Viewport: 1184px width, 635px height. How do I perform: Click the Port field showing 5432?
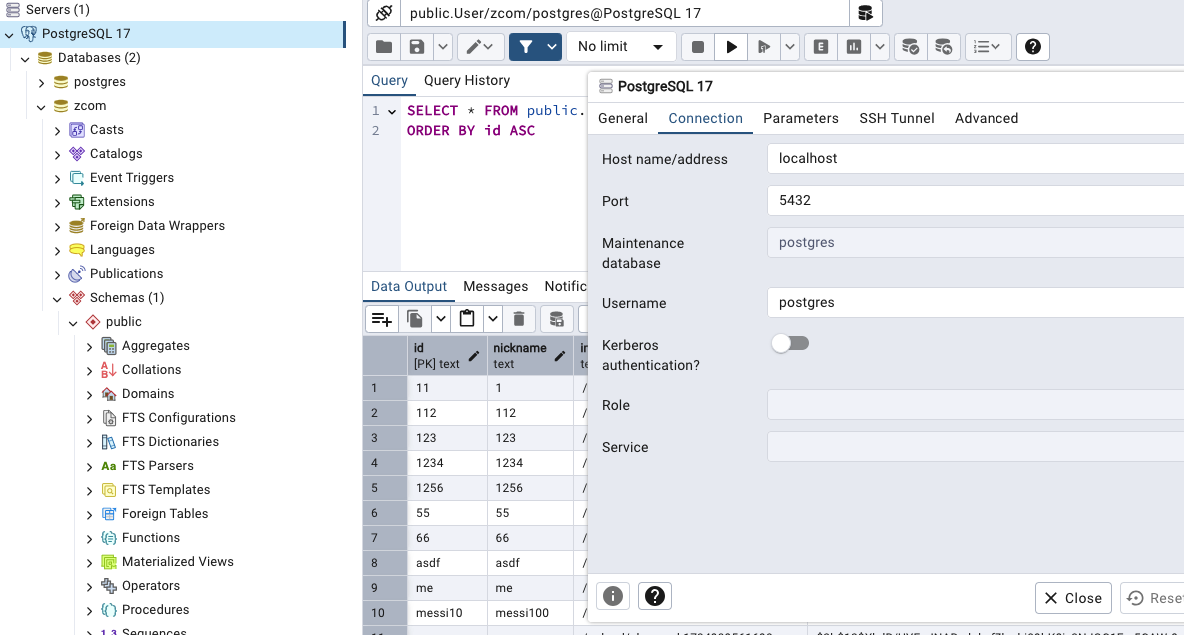pos(976,201)
